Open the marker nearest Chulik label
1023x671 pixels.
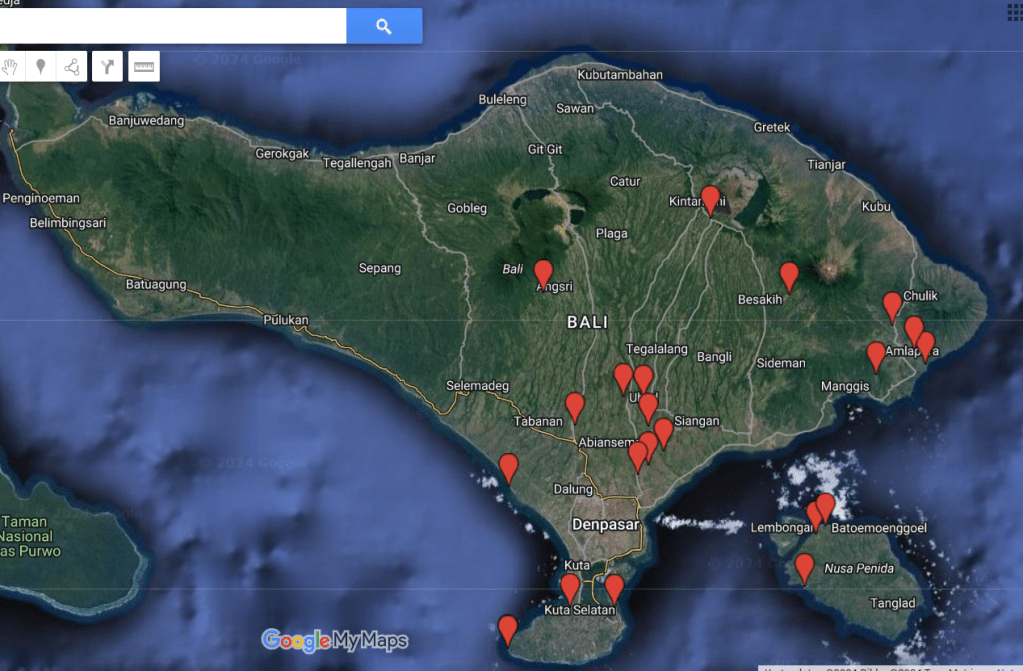coord(892,305)
